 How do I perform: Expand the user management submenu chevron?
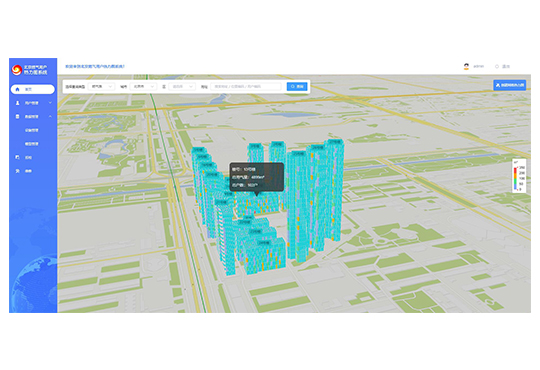click(x=50, y=103)
